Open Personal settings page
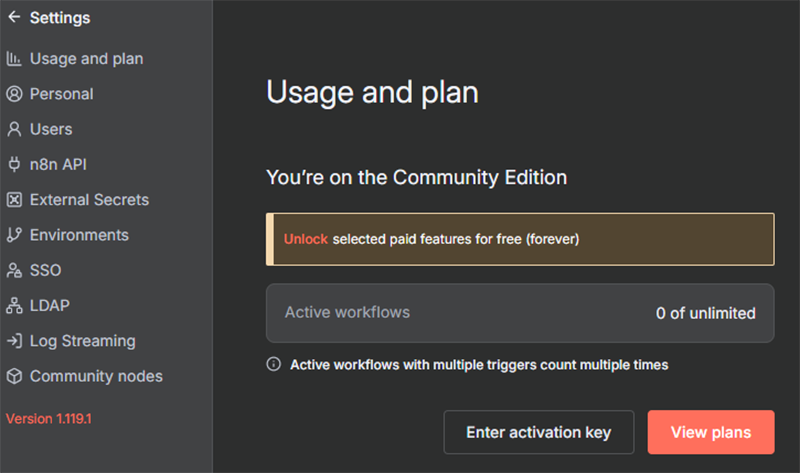The width and height of the screenshot is (800, 473). (x=61, y=94)
